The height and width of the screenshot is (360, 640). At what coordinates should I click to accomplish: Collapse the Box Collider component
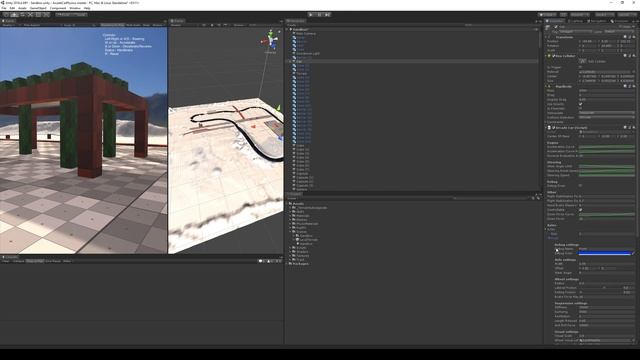[x=546, y=56]
